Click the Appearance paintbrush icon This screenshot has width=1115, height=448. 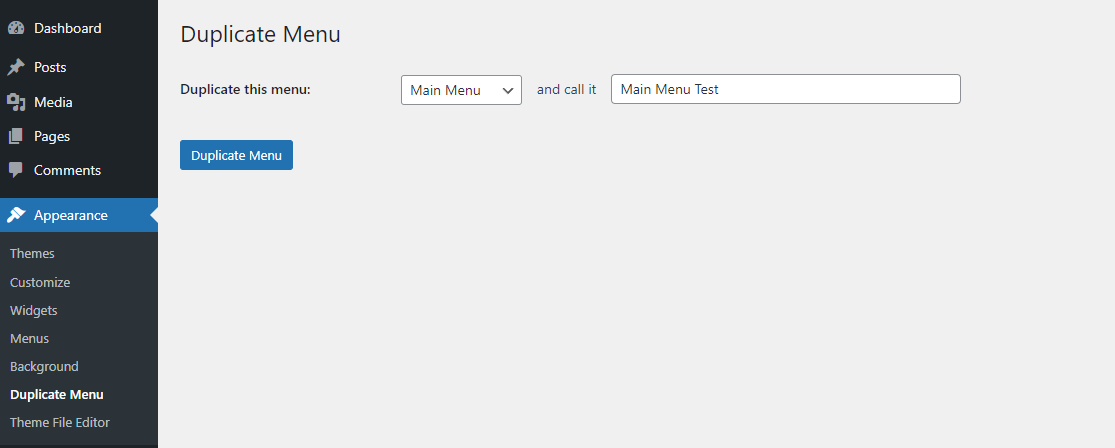16,215
